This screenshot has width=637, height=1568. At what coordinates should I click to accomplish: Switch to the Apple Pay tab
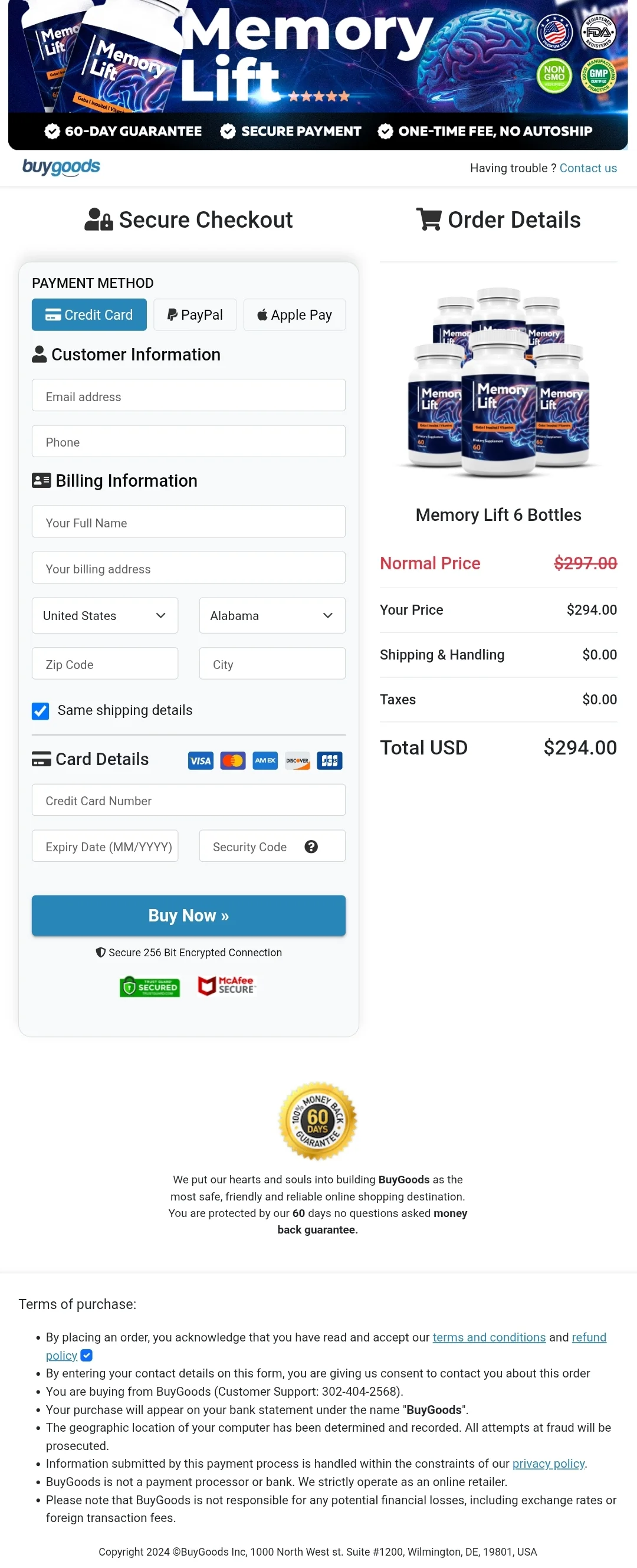[294, 314]
